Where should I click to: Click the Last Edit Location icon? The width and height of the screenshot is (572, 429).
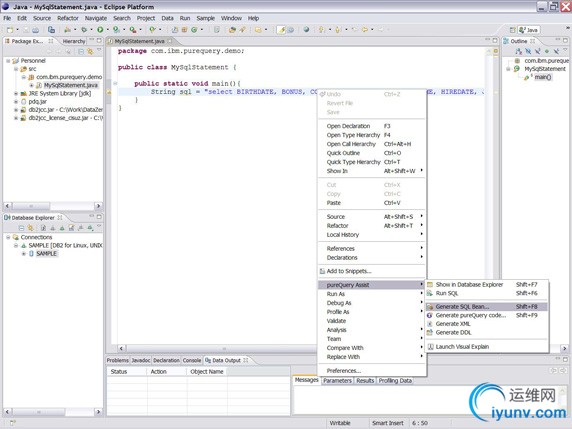(354, 30)
